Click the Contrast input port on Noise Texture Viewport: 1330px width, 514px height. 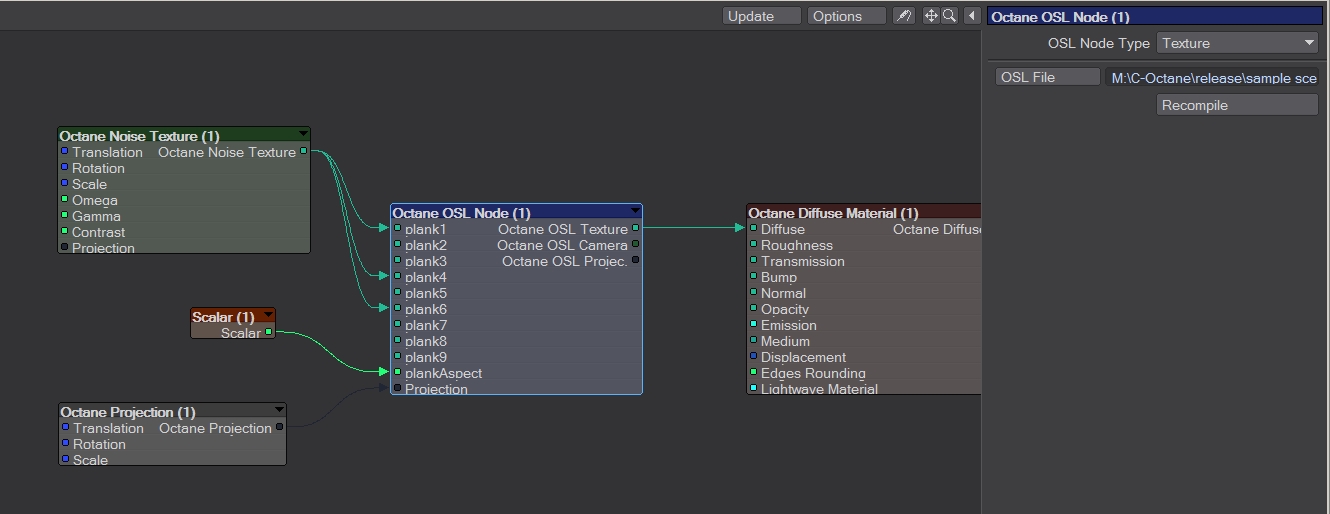(65, 232)
